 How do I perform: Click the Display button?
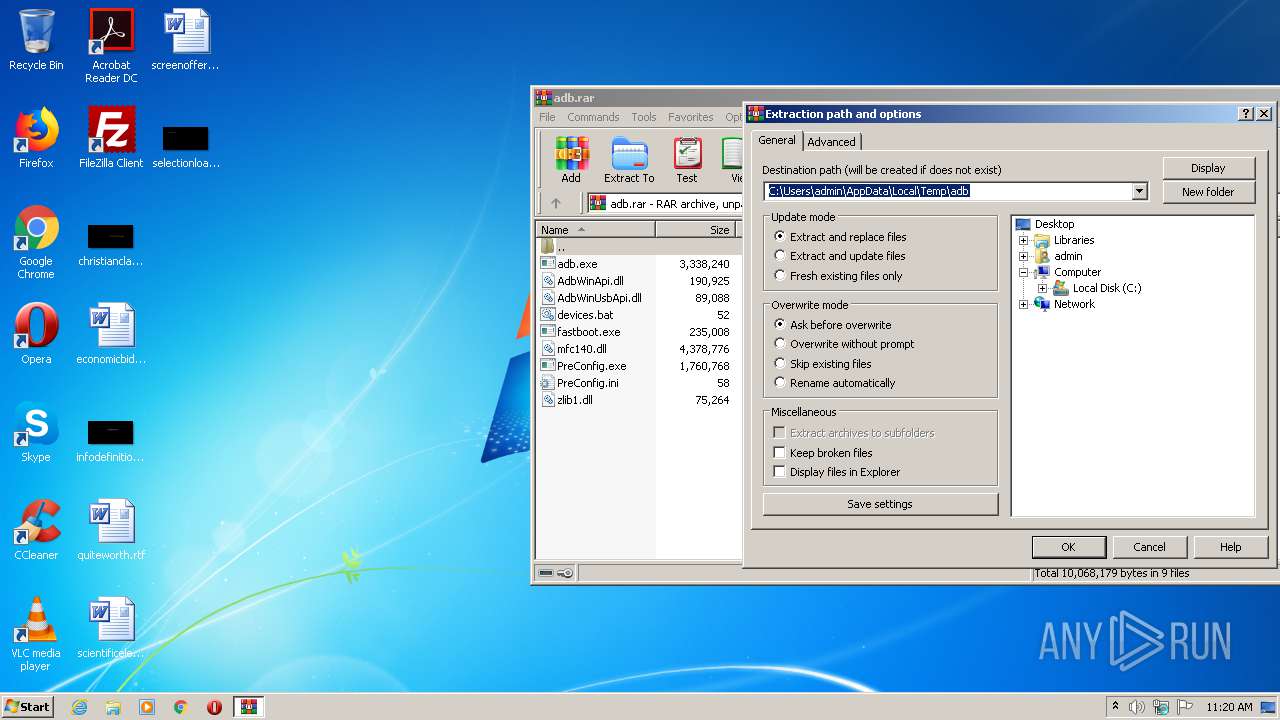click(x=1208, y=168)
